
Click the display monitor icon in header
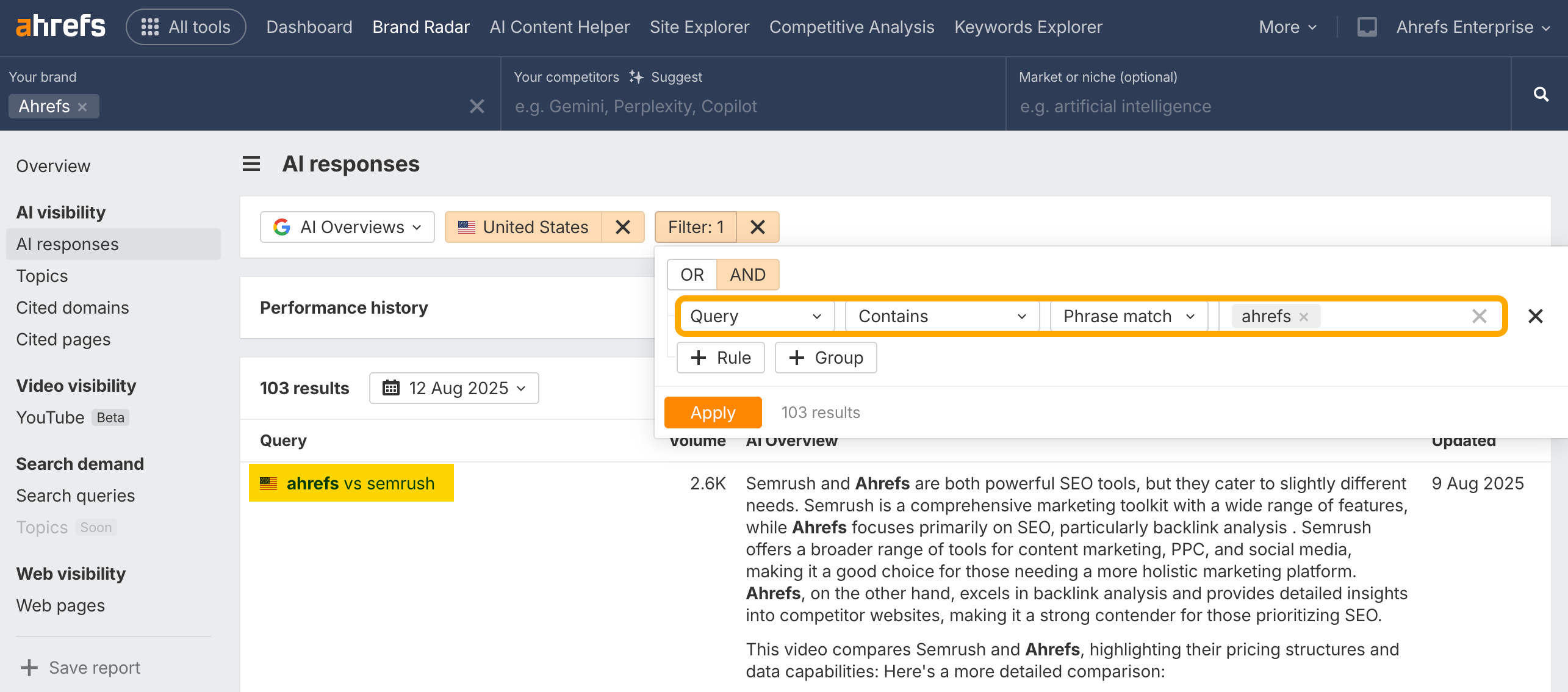pyautogui.click(x=1367, y=27)
